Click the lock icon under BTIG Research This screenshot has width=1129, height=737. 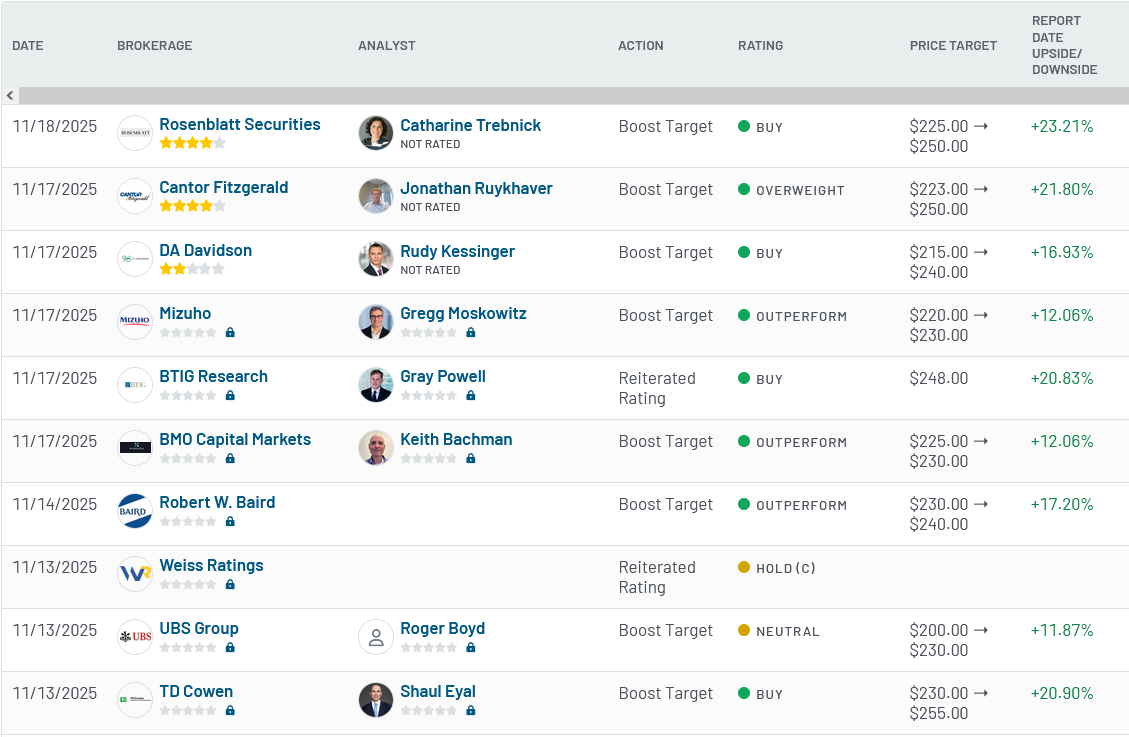click(230, 395)
